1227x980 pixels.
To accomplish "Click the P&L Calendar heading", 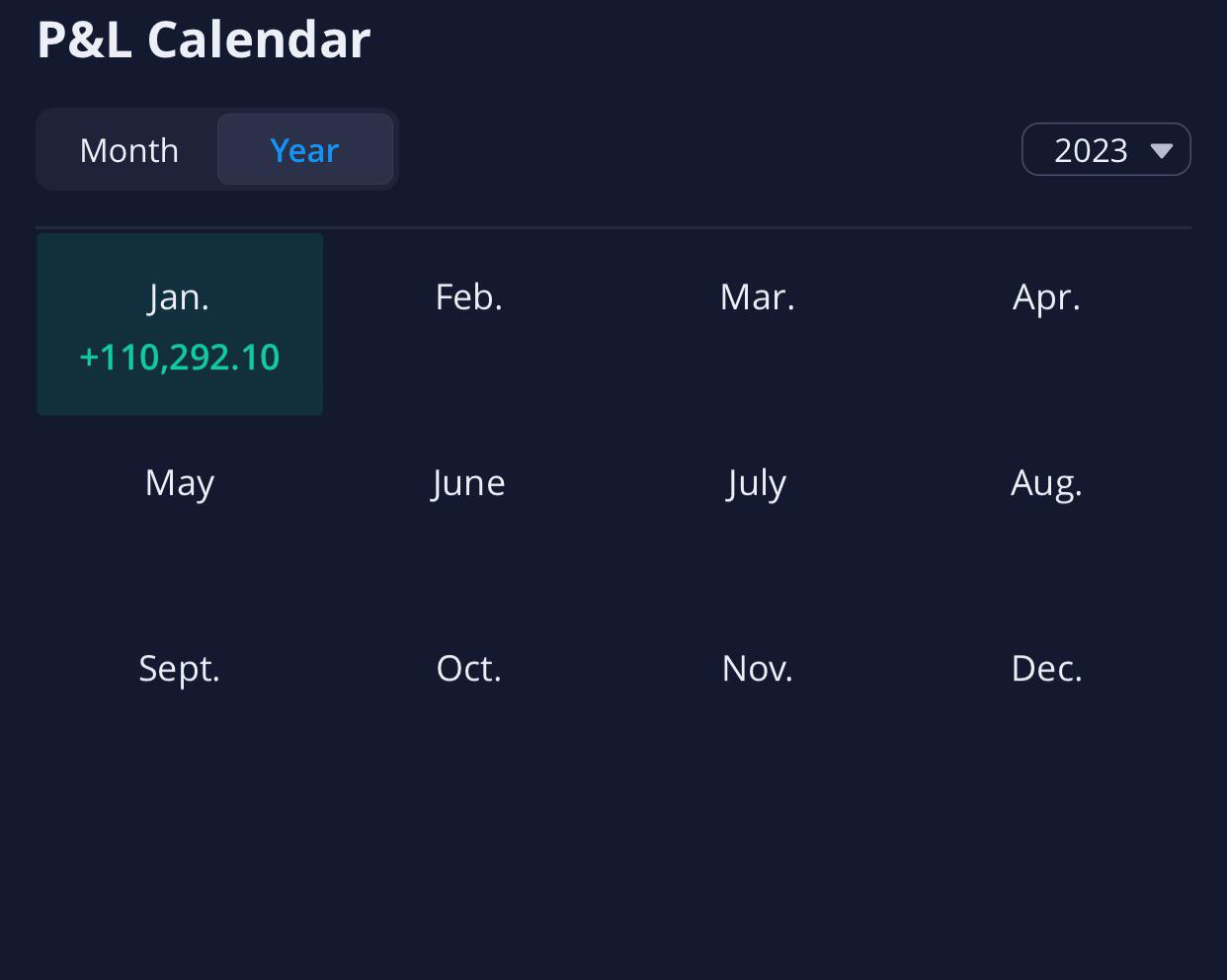I will [204, 41].
